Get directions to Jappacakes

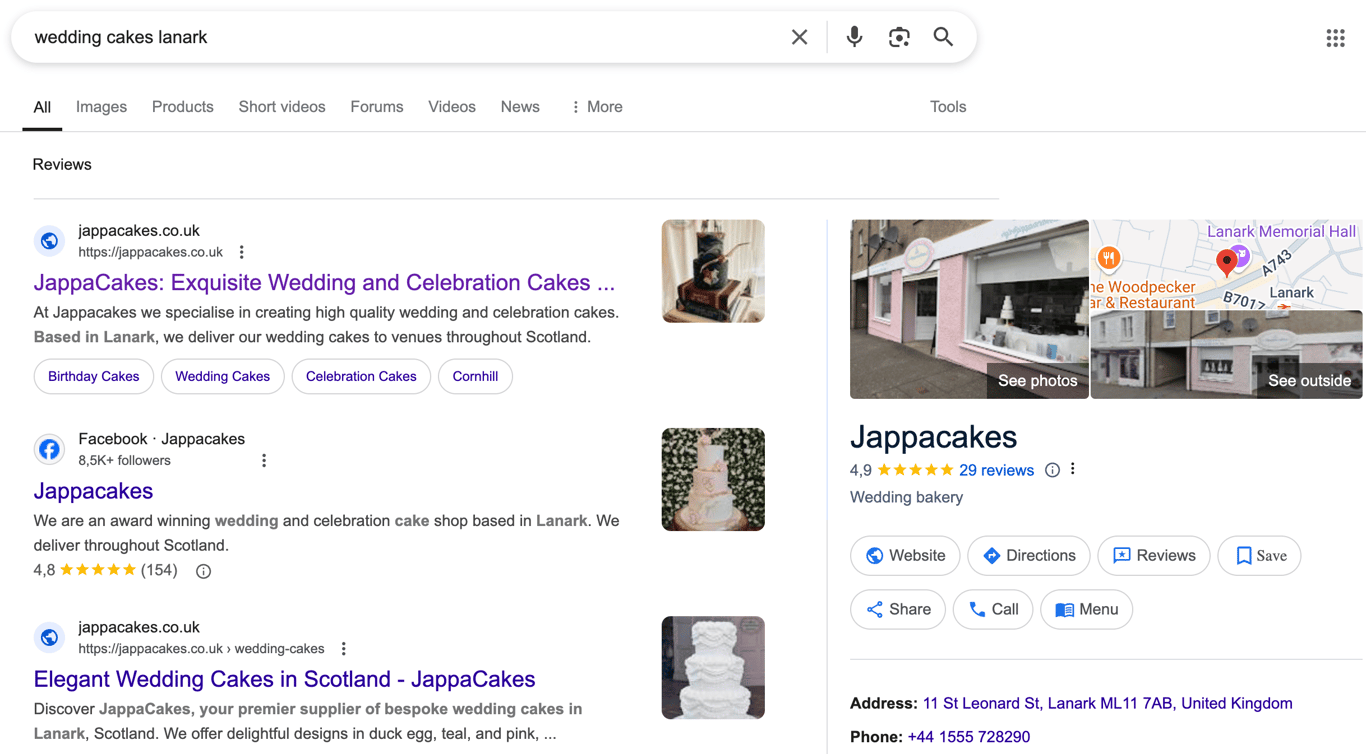tap(1028, 555)
